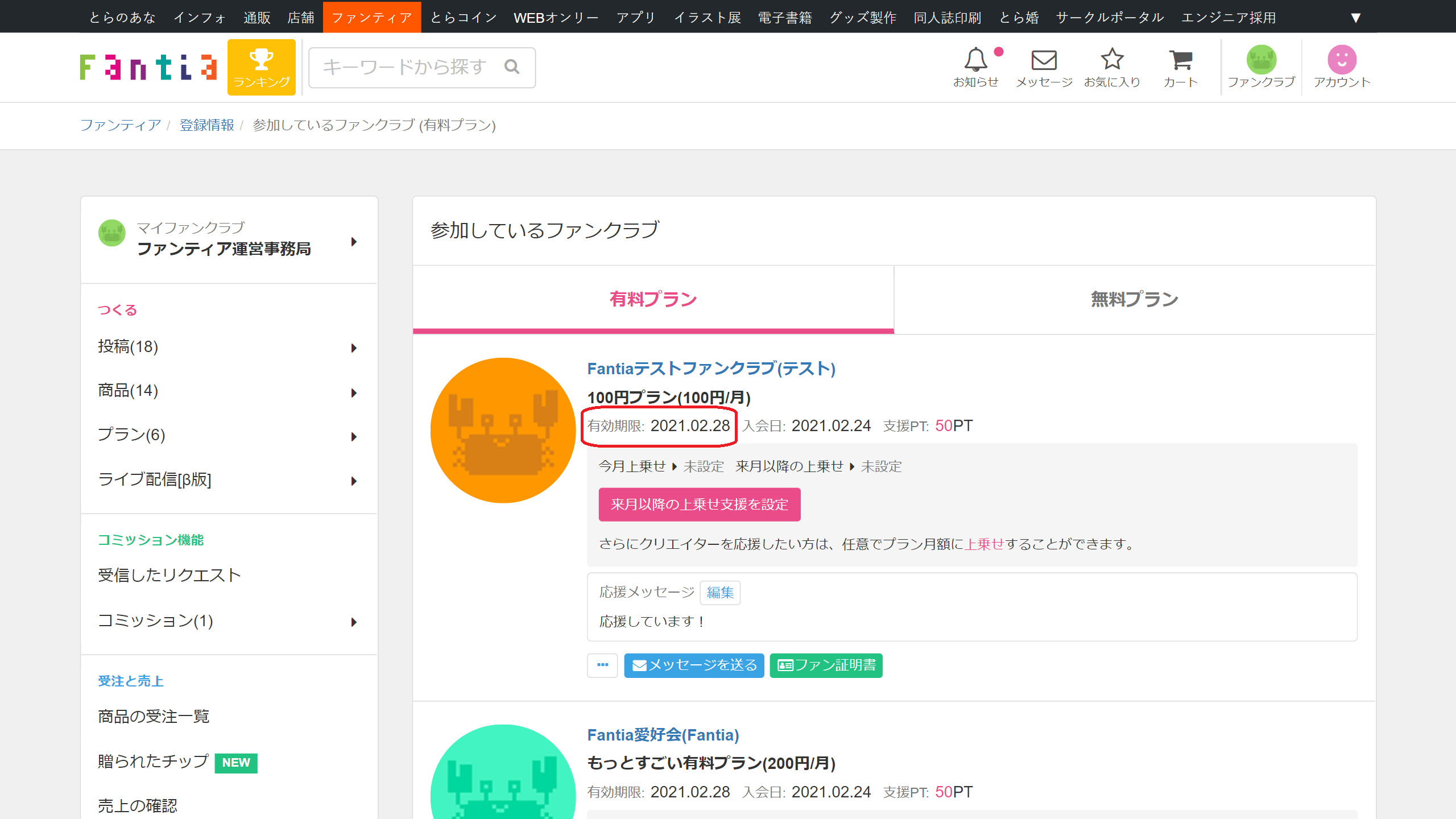Open the カート shopping cart
The width and height of the screenshot is (1456, 819).
(1181, 67)
